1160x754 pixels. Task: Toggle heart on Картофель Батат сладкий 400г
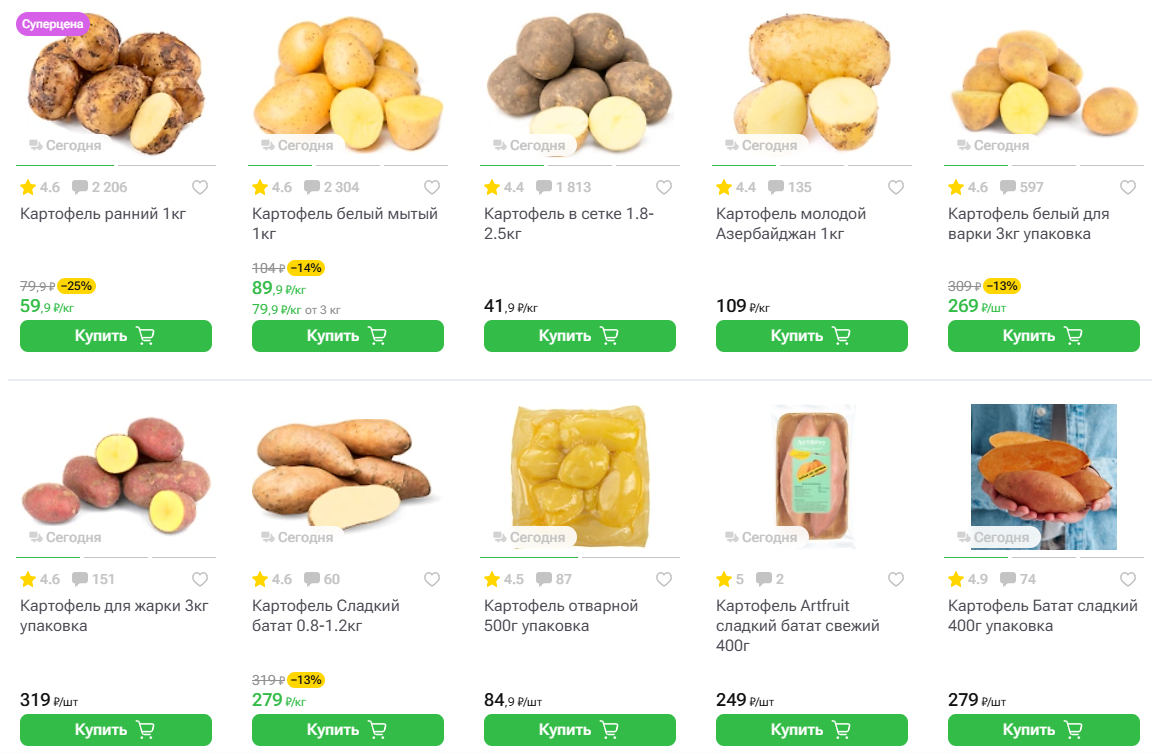[1128, 579]
